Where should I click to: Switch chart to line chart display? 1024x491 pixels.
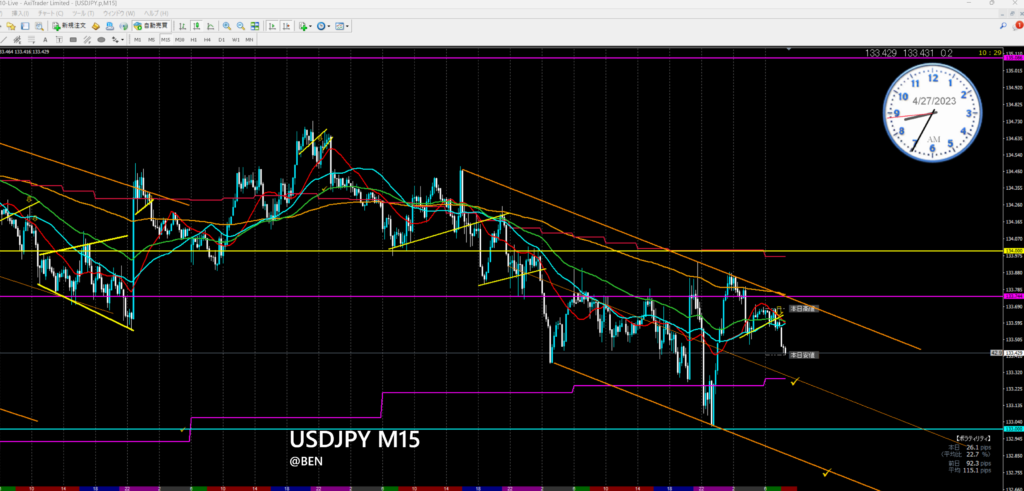coord(212,27)
